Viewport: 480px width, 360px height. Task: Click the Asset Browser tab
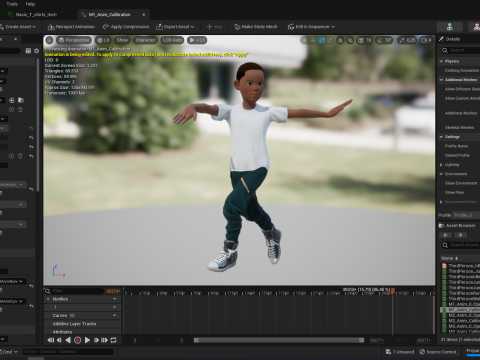[457, 226]
